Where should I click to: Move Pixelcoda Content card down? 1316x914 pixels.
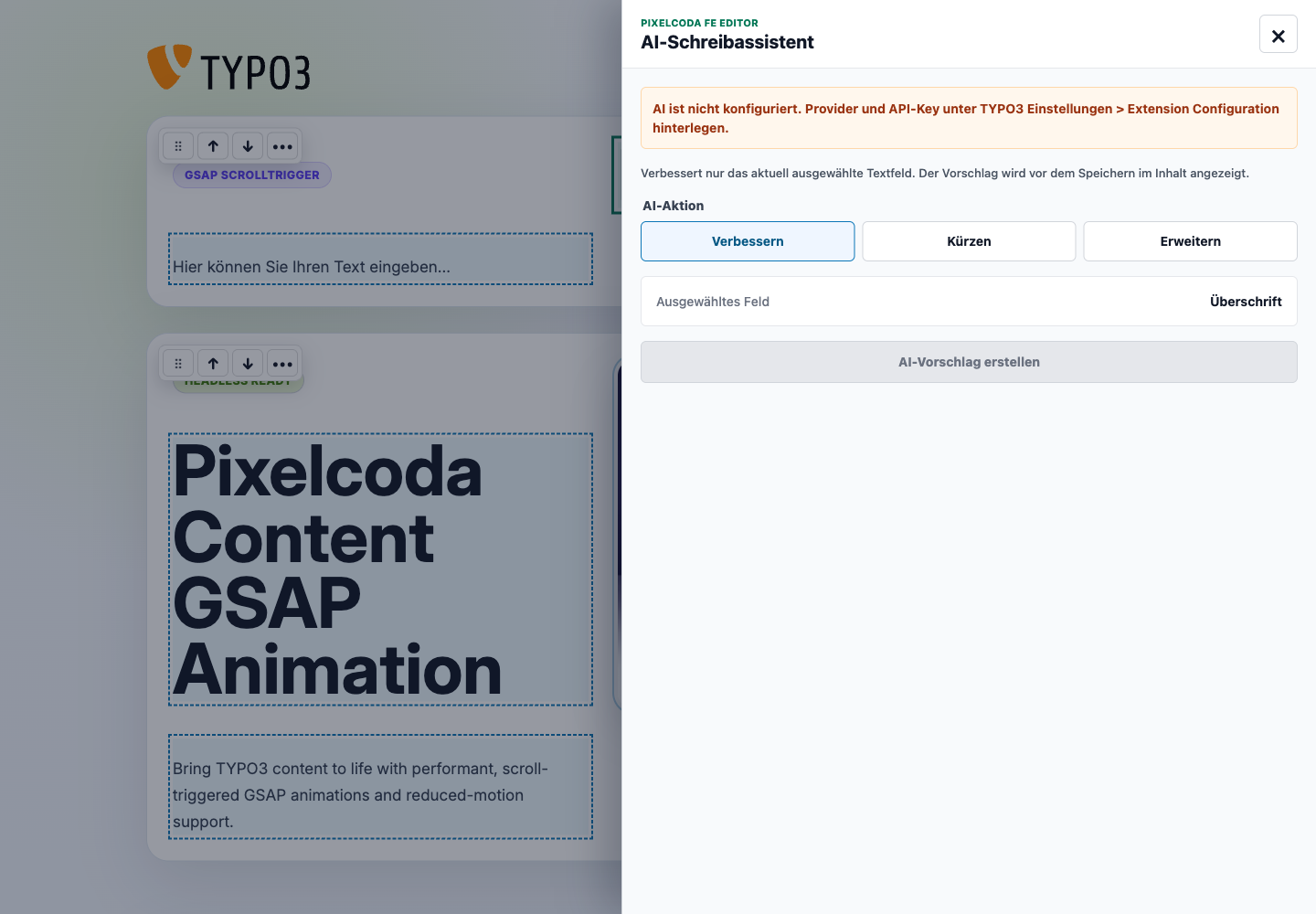[x=248, y=364]
